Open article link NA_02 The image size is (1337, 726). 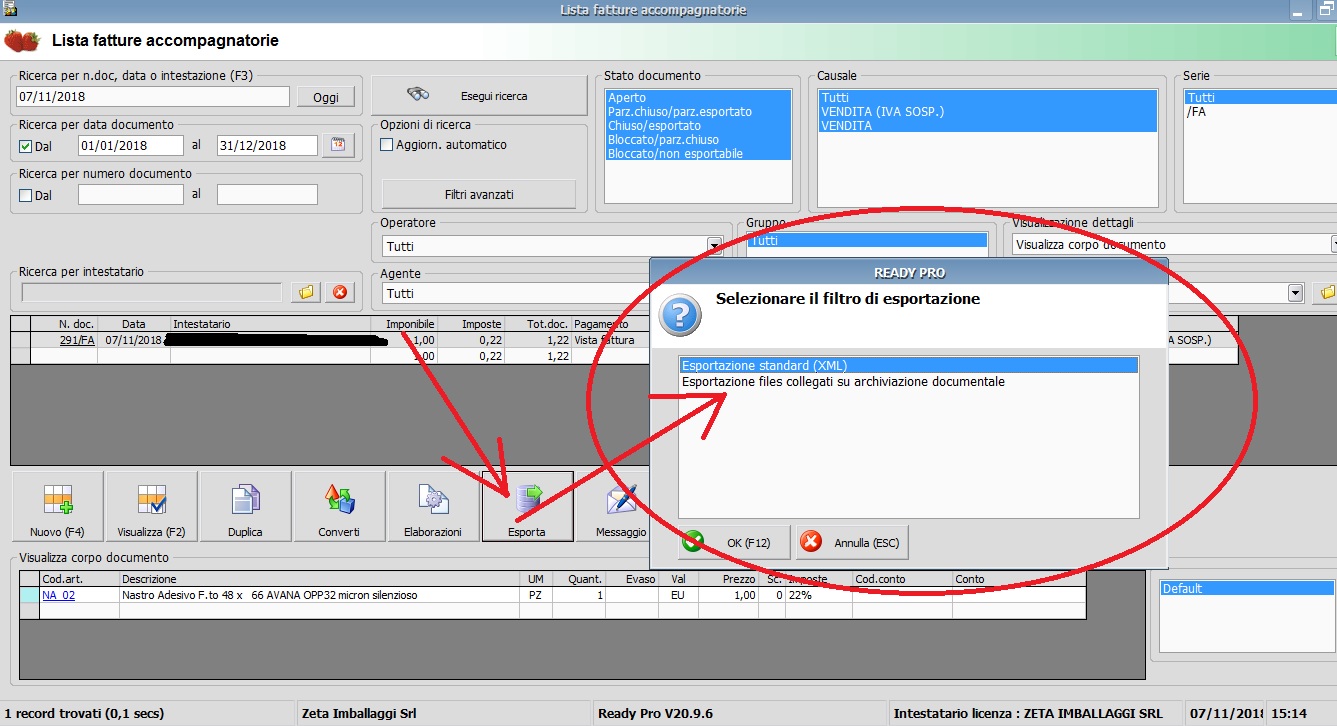click(58, 595)
